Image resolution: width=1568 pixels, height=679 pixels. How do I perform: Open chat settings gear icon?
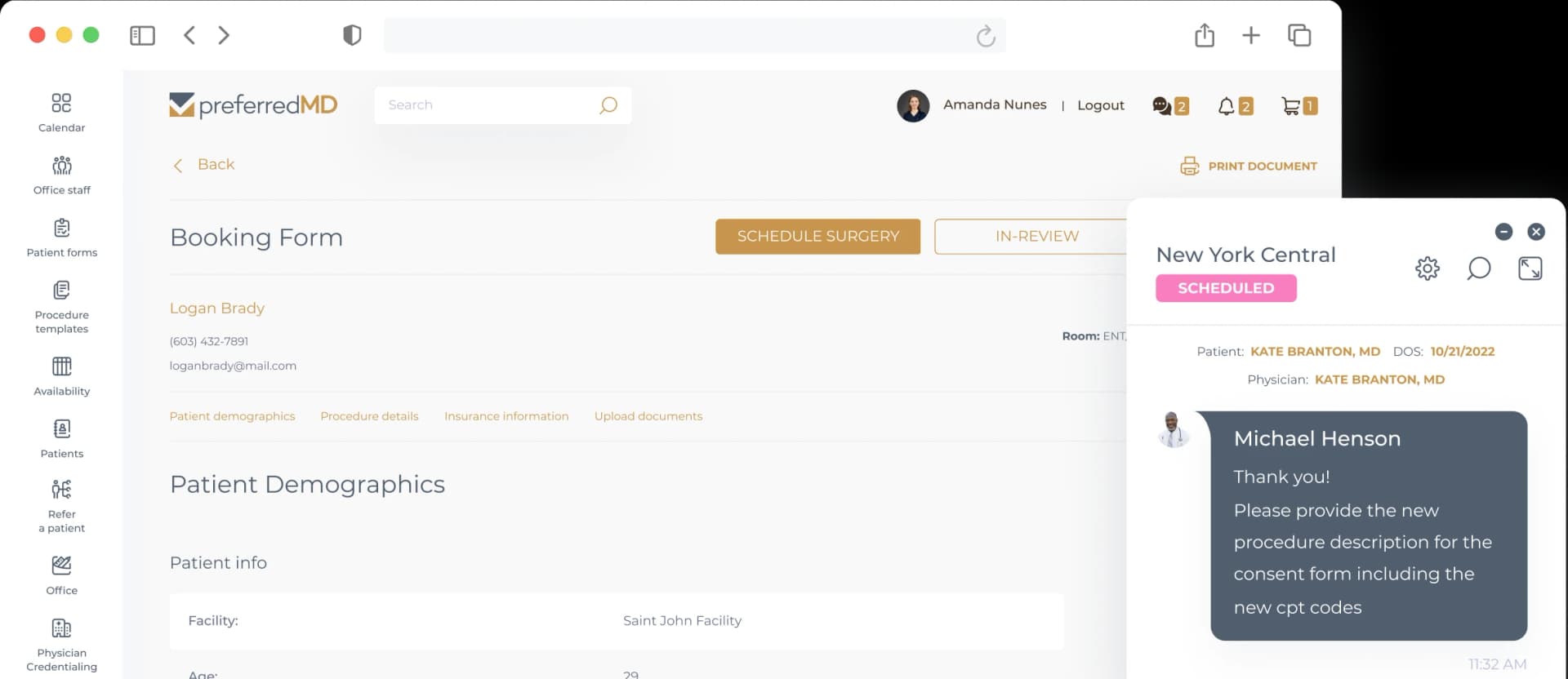(1427, 268)
